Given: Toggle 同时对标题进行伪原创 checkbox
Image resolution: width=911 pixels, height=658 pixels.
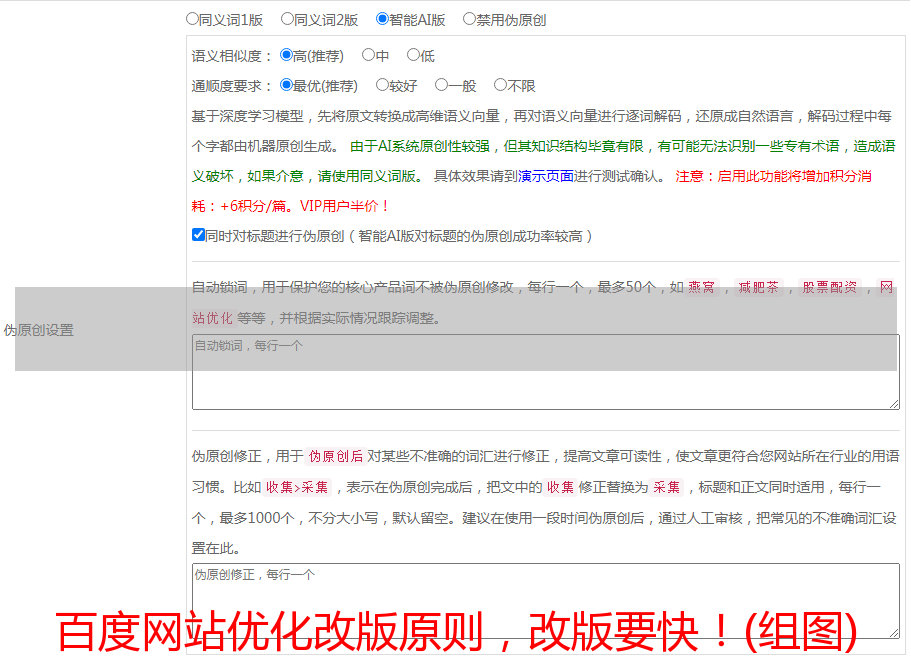Looking at the screenshot, I should point(198,235).
